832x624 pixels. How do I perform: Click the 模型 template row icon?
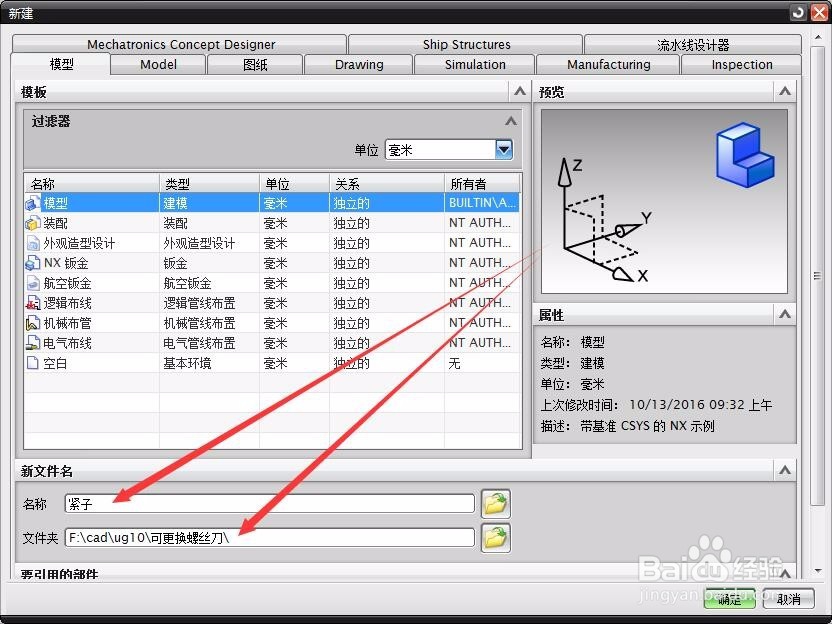(33, 203)
